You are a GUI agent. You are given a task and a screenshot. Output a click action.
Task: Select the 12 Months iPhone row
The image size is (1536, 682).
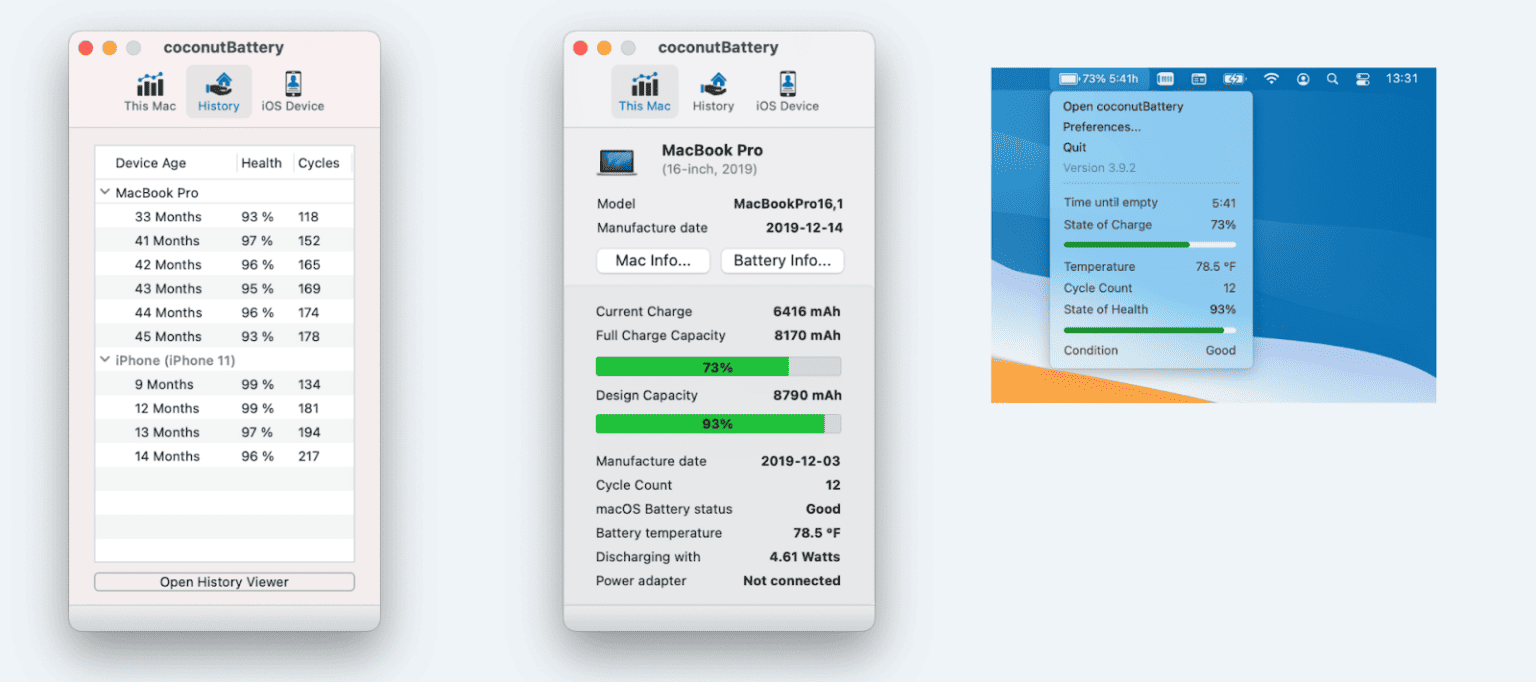click(x=224, y=408)
